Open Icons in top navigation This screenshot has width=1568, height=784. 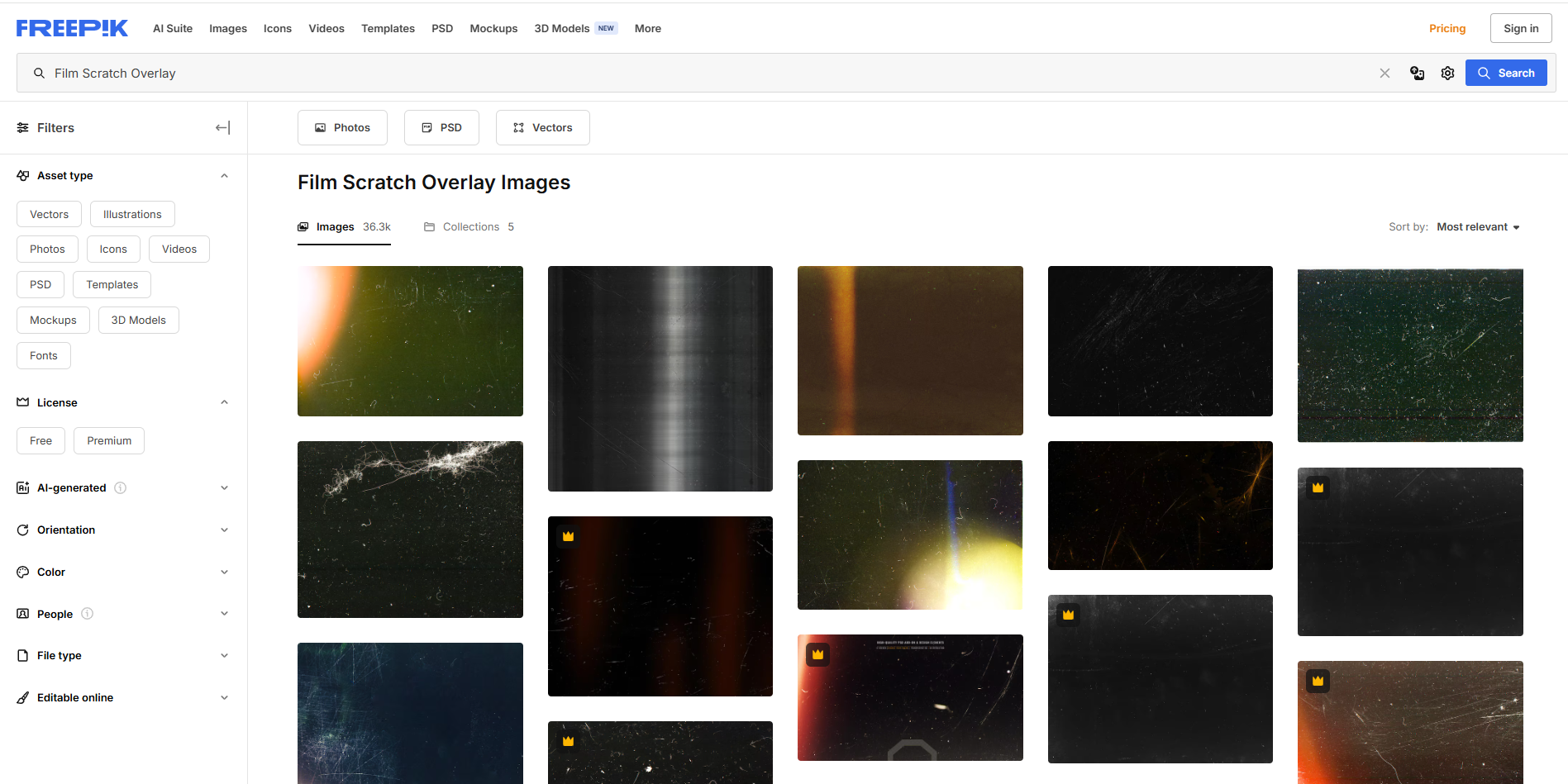pyautogui.click(x=278, y=29)
